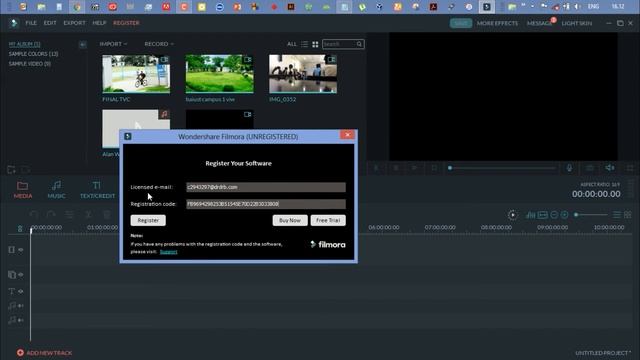Select the IMG_0352 video thumbnail
Screen dimensions: 640x360
pyautogui.click(x=303, y=74)
